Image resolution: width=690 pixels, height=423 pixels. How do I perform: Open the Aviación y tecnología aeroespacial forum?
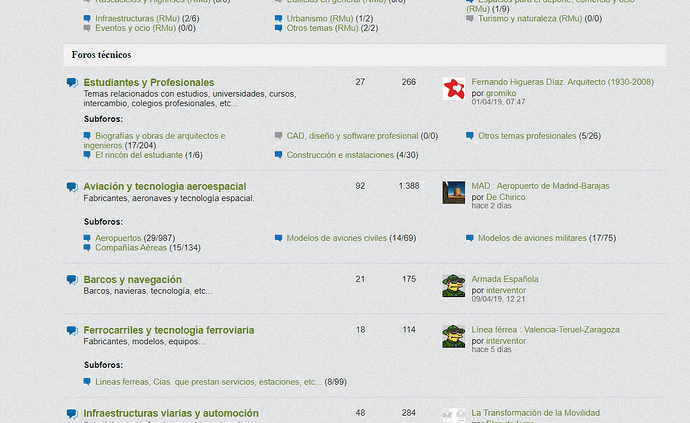pos(164,186)
